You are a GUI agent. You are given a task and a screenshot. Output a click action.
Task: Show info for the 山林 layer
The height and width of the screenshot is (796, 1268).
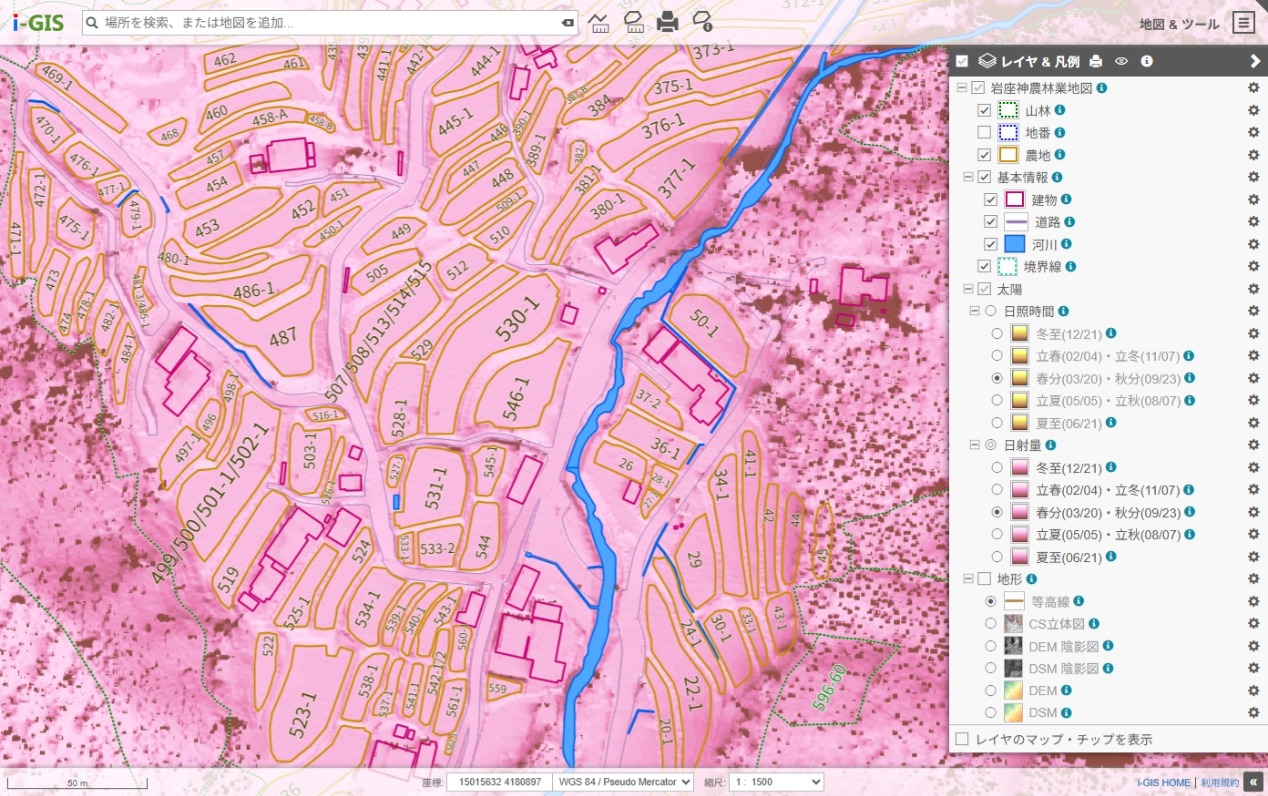[x=1060, y=110]
